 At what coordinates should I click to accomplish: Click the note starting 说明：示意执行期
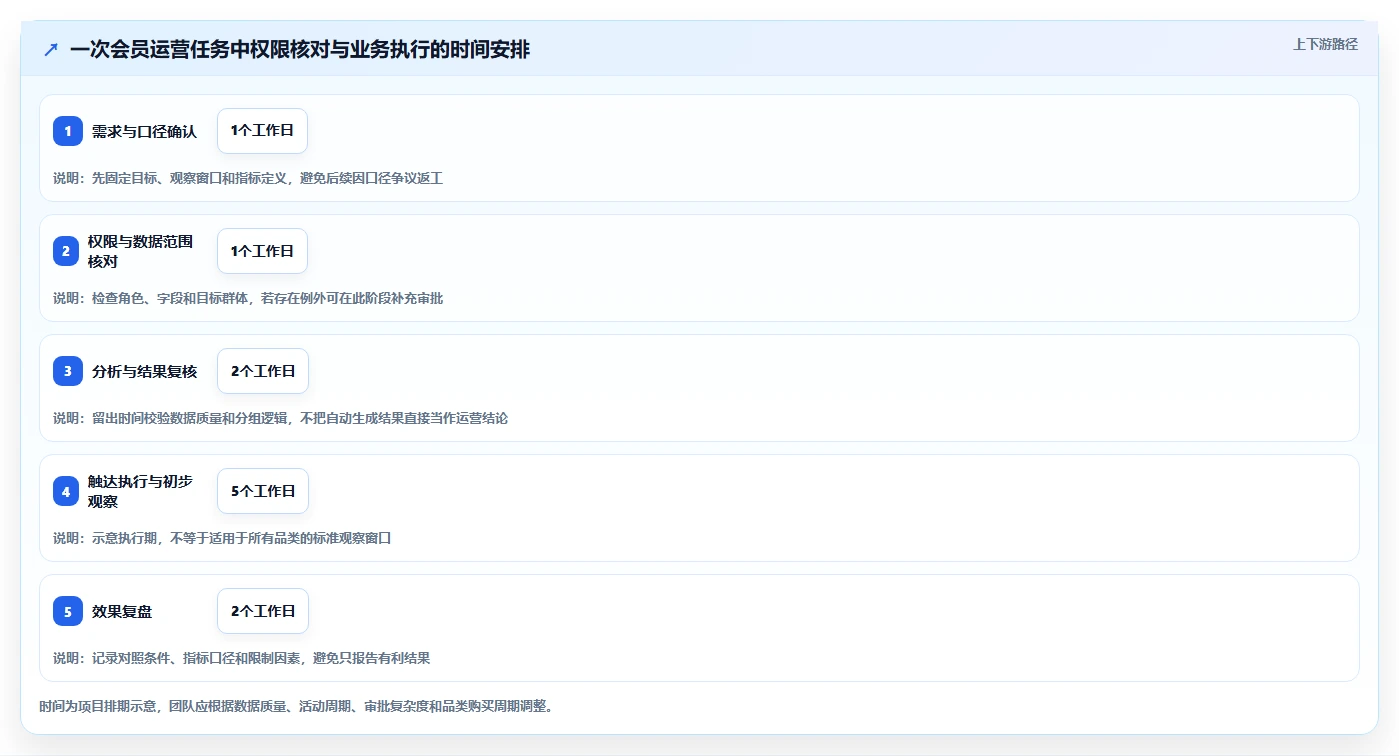222,538
